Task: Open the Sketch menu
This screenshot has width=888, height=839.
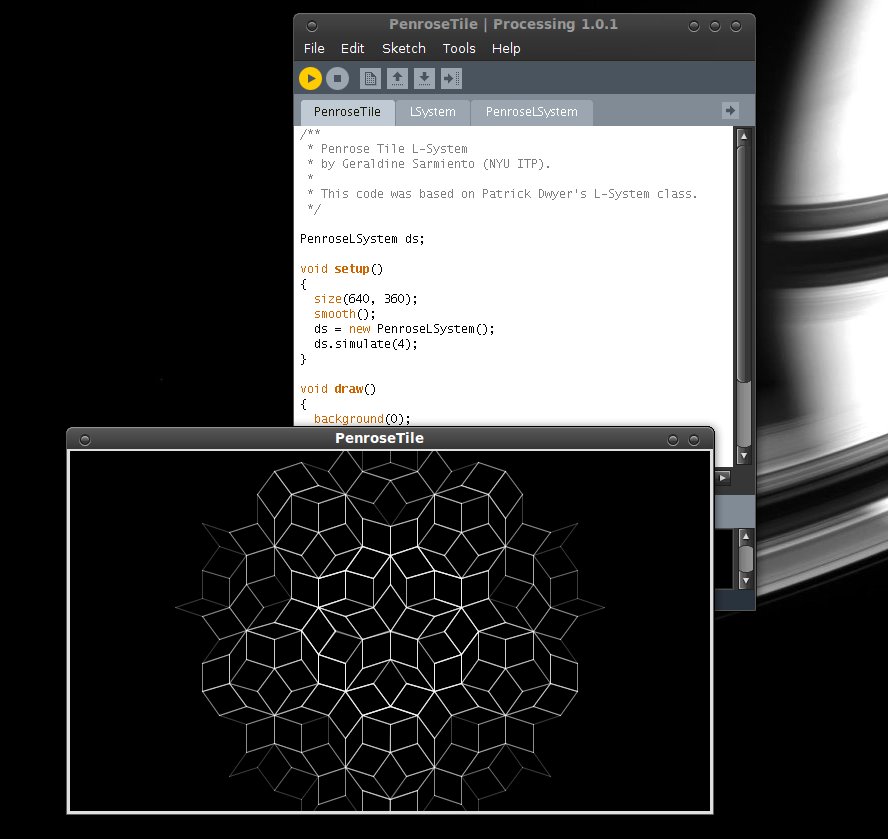Action: point(404,49)
